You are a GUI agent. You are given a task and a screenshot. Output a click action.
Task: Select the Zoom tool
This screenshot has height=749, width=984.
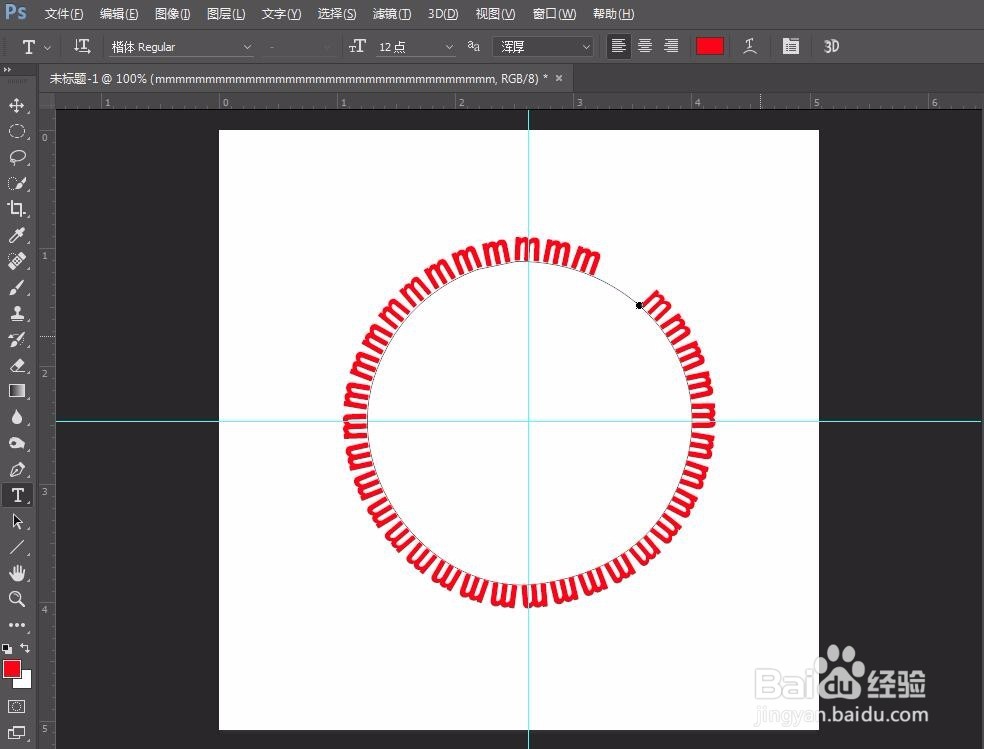(x=17, y=599)
